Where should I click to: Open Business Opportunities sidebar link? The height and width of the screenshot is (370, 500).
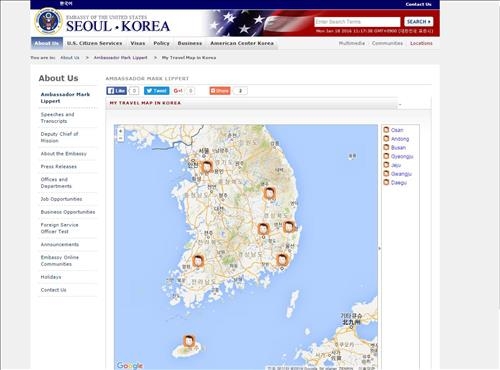(x=68, y=212)
